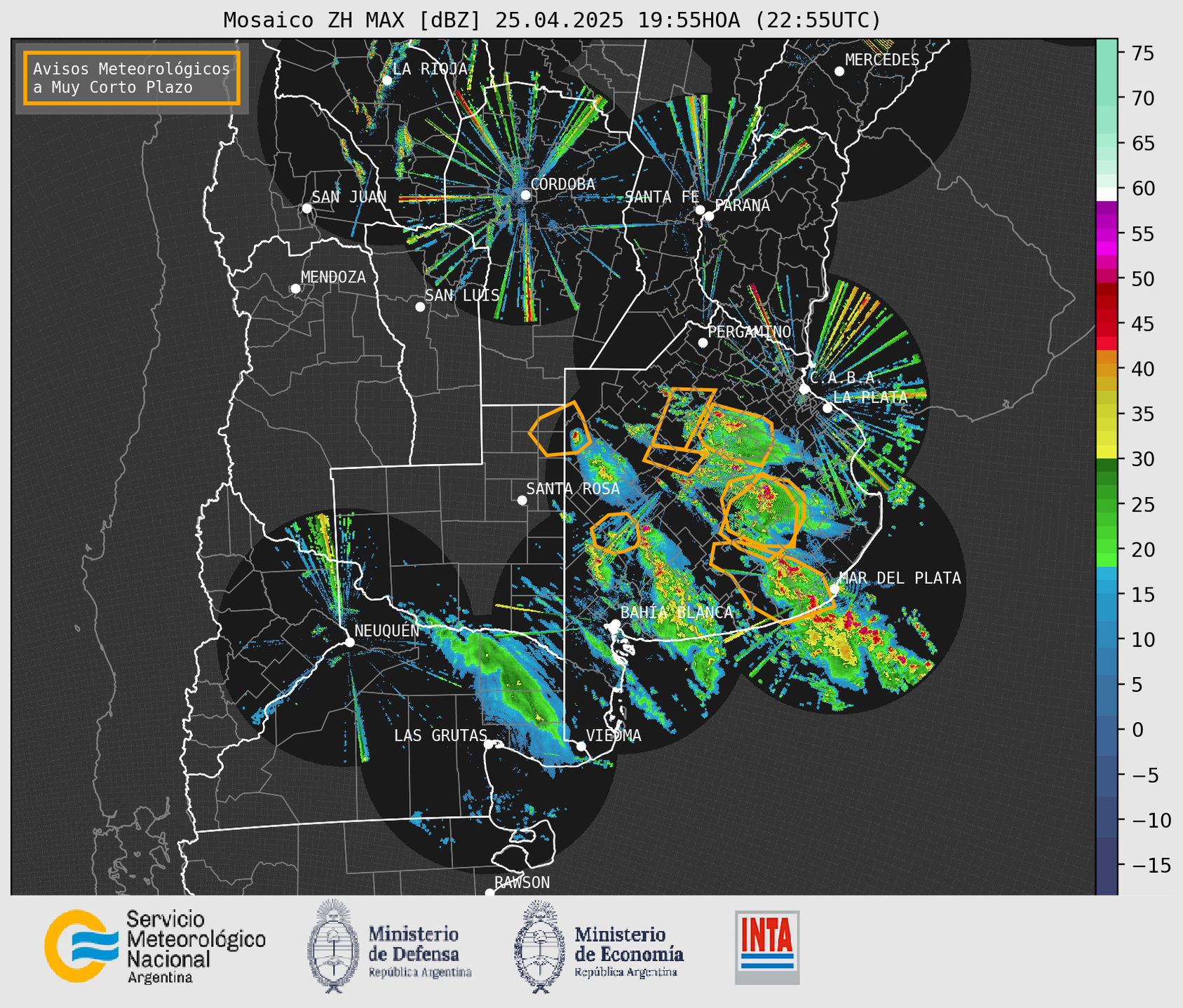Select the LAS GRUTAS city marker
Image resolution: width=1183 pixels, height=1008 pixels.
489,744
